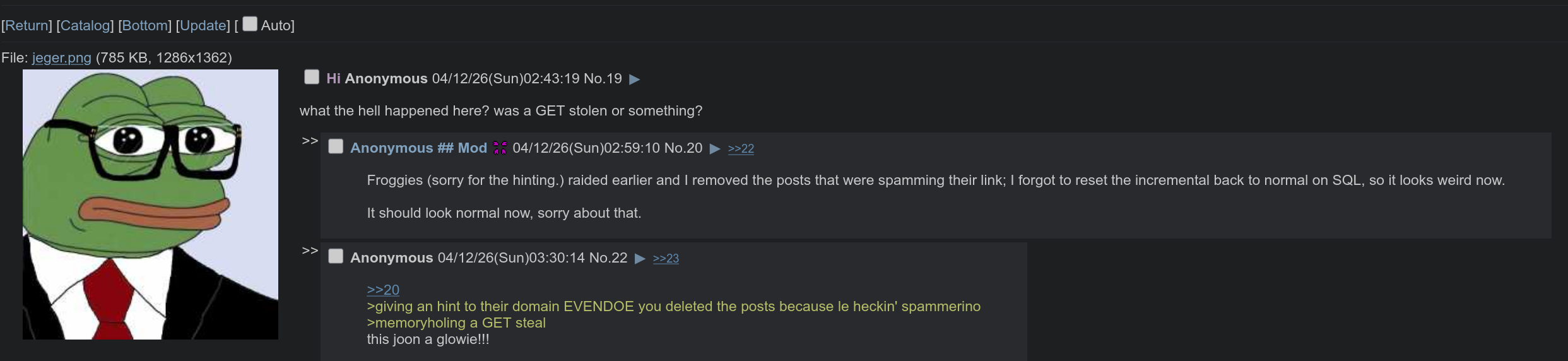Follow the >>23 backlink on post 22

(666, 259)
